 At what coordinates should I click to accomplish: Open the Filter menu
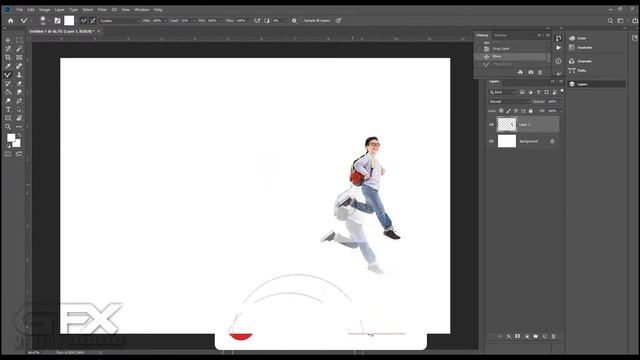click(x=102, y=9)
